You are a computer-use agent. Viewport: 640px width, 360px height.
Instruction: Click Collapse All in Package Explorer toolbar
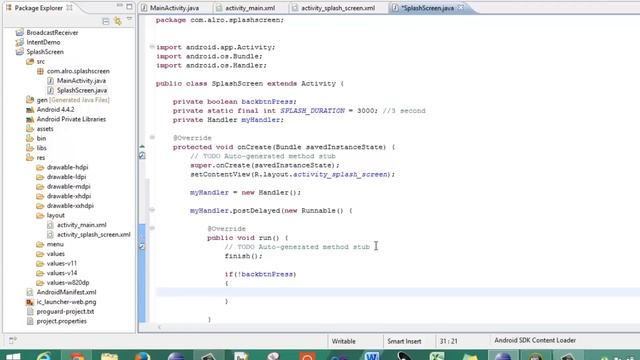click(x=106, y=21)
